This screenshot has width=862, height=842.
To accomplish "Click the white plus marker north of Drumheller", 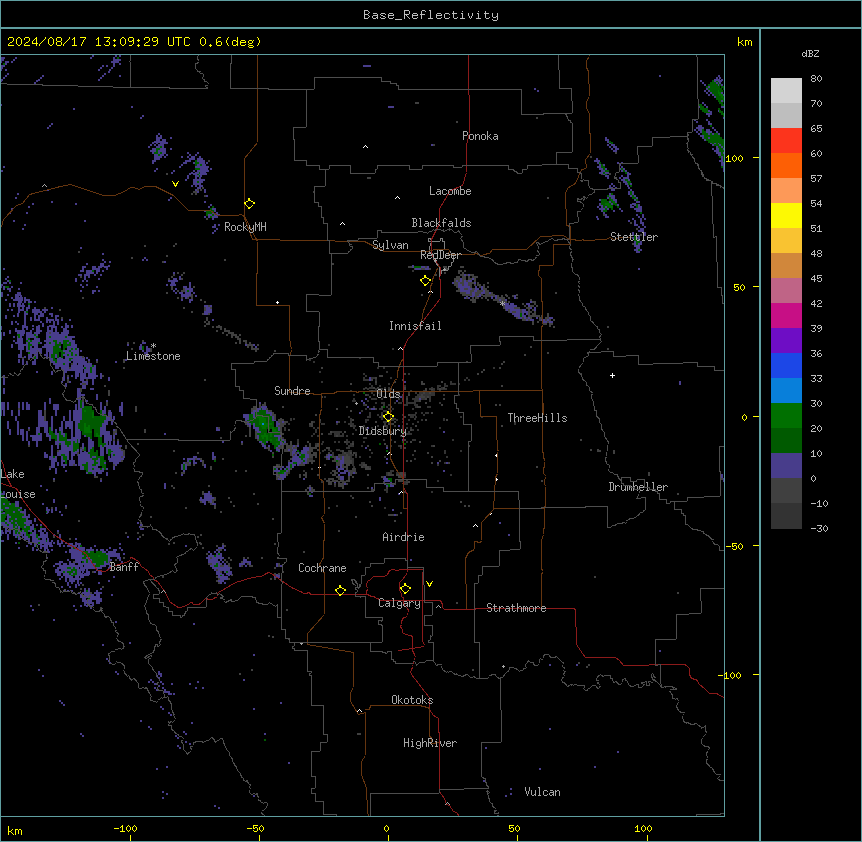I will click(612, 375).
